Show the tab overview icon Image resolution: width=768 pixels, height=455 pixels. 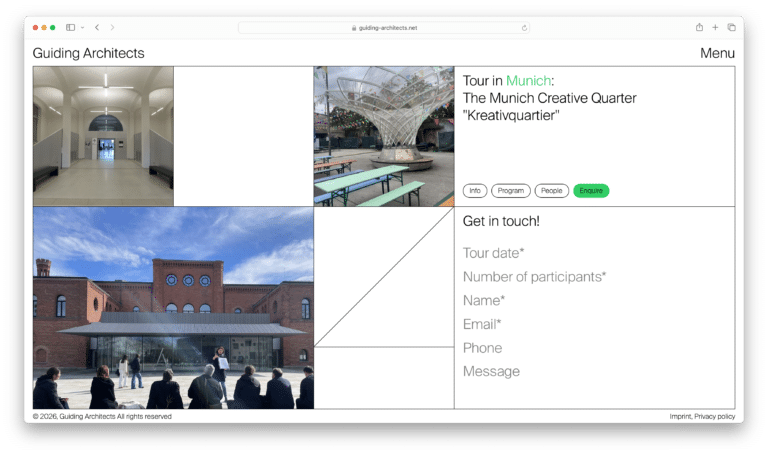click(x=731, y=27)
